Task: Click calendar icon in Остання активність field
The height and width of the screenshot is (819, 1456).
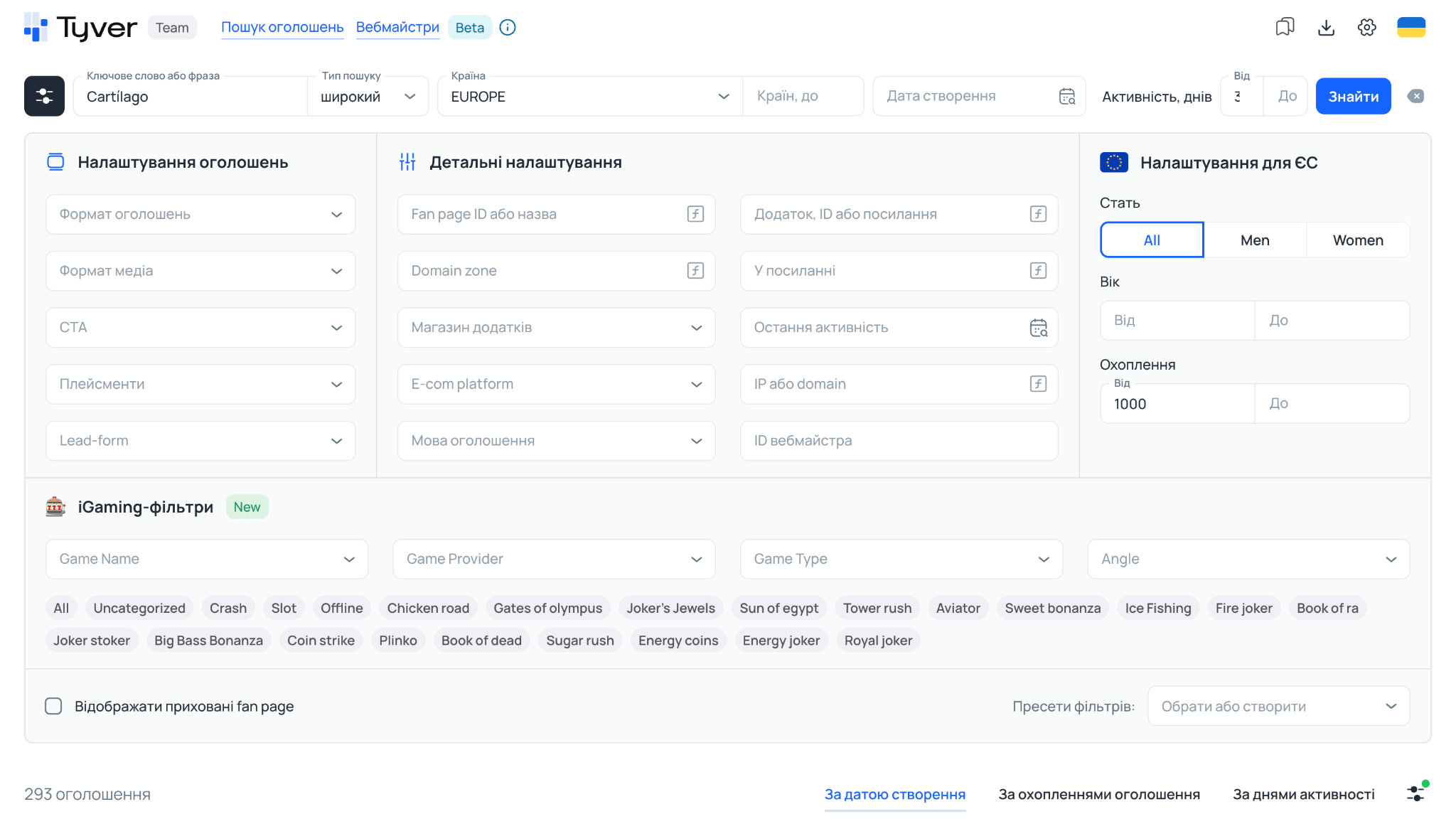Action: click(x=1038, y=328)
